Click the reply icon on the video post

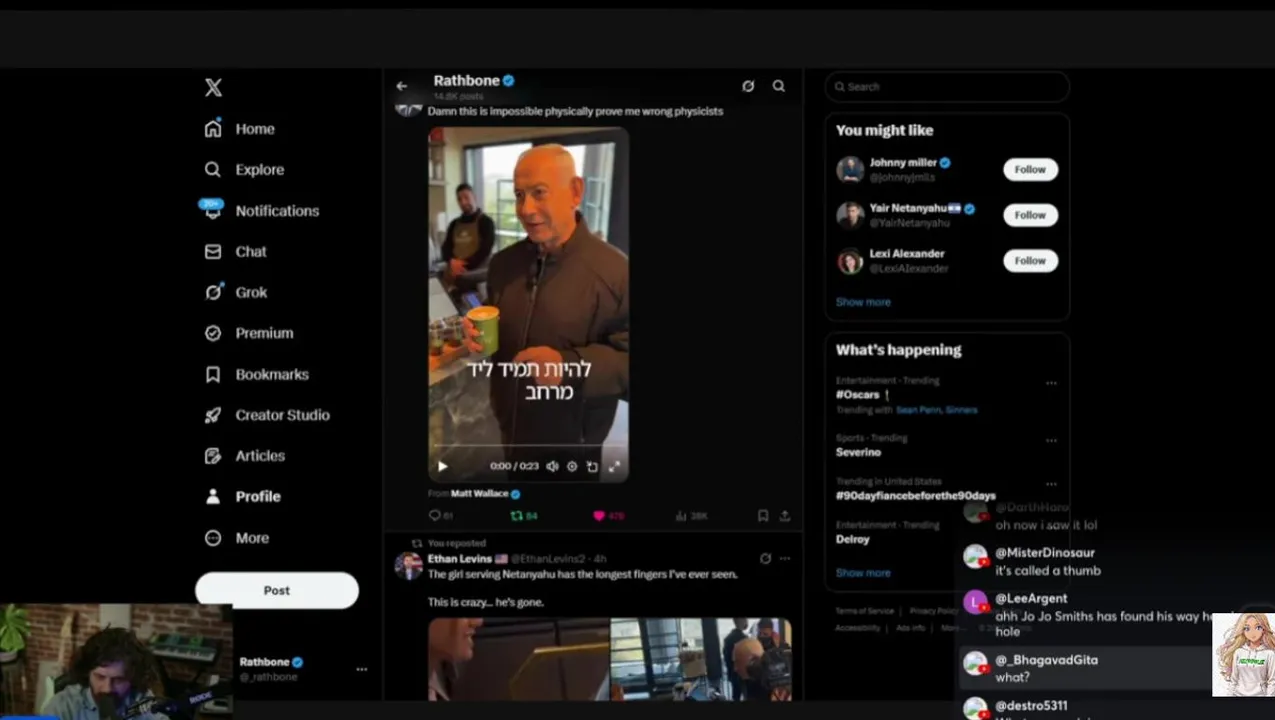434,516
